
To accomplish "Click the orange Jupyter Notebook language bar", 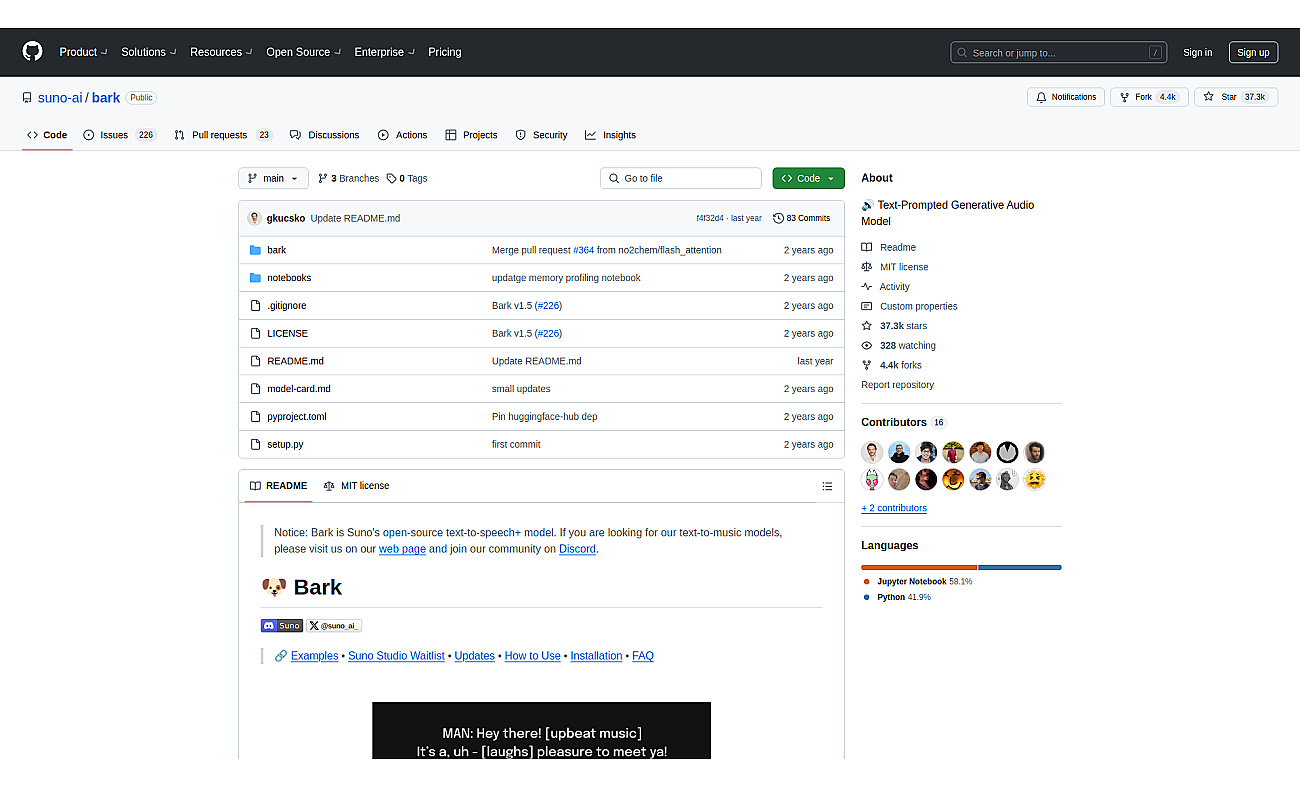I will point(919,567).
